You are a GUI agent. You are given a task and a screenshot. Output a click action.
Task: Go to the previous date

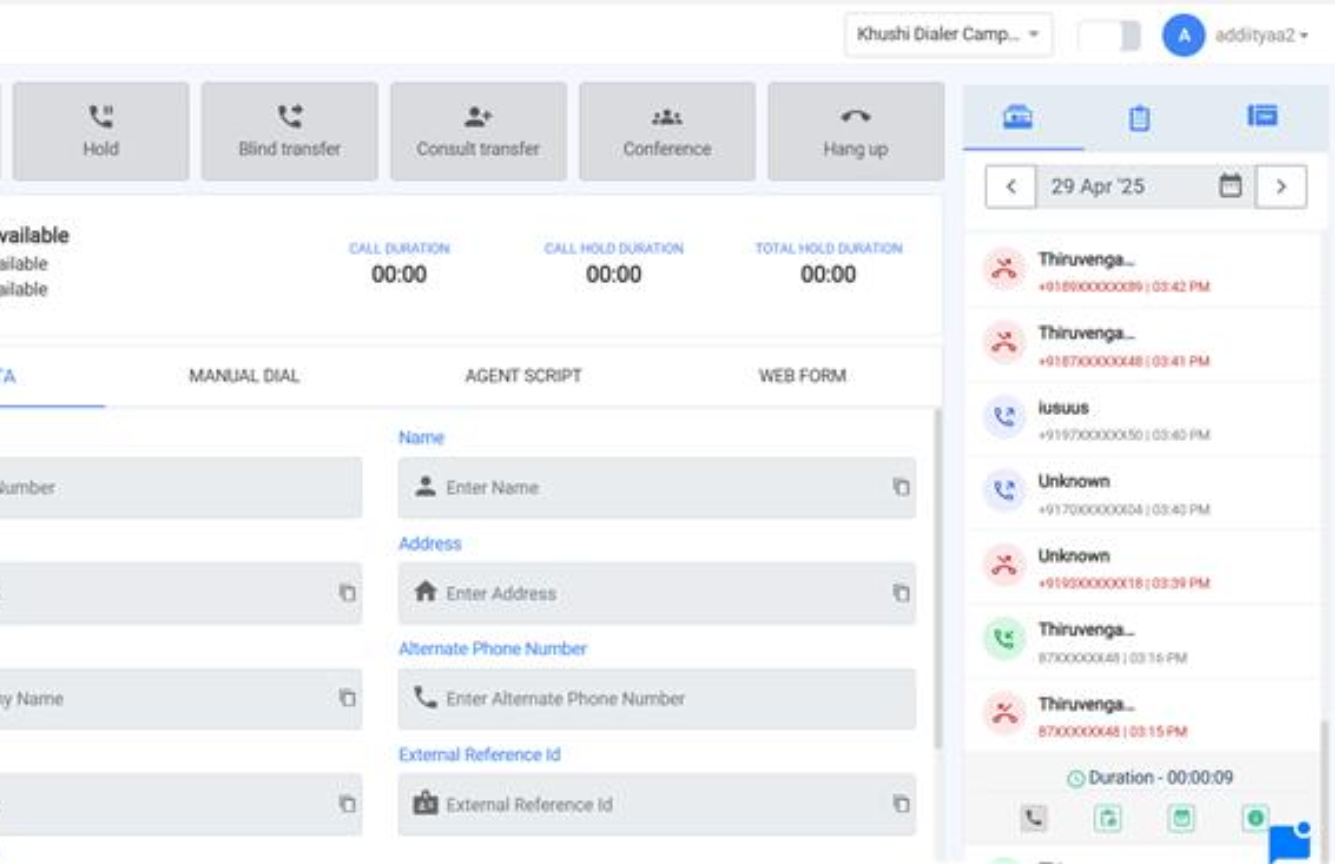(1011, 187)
